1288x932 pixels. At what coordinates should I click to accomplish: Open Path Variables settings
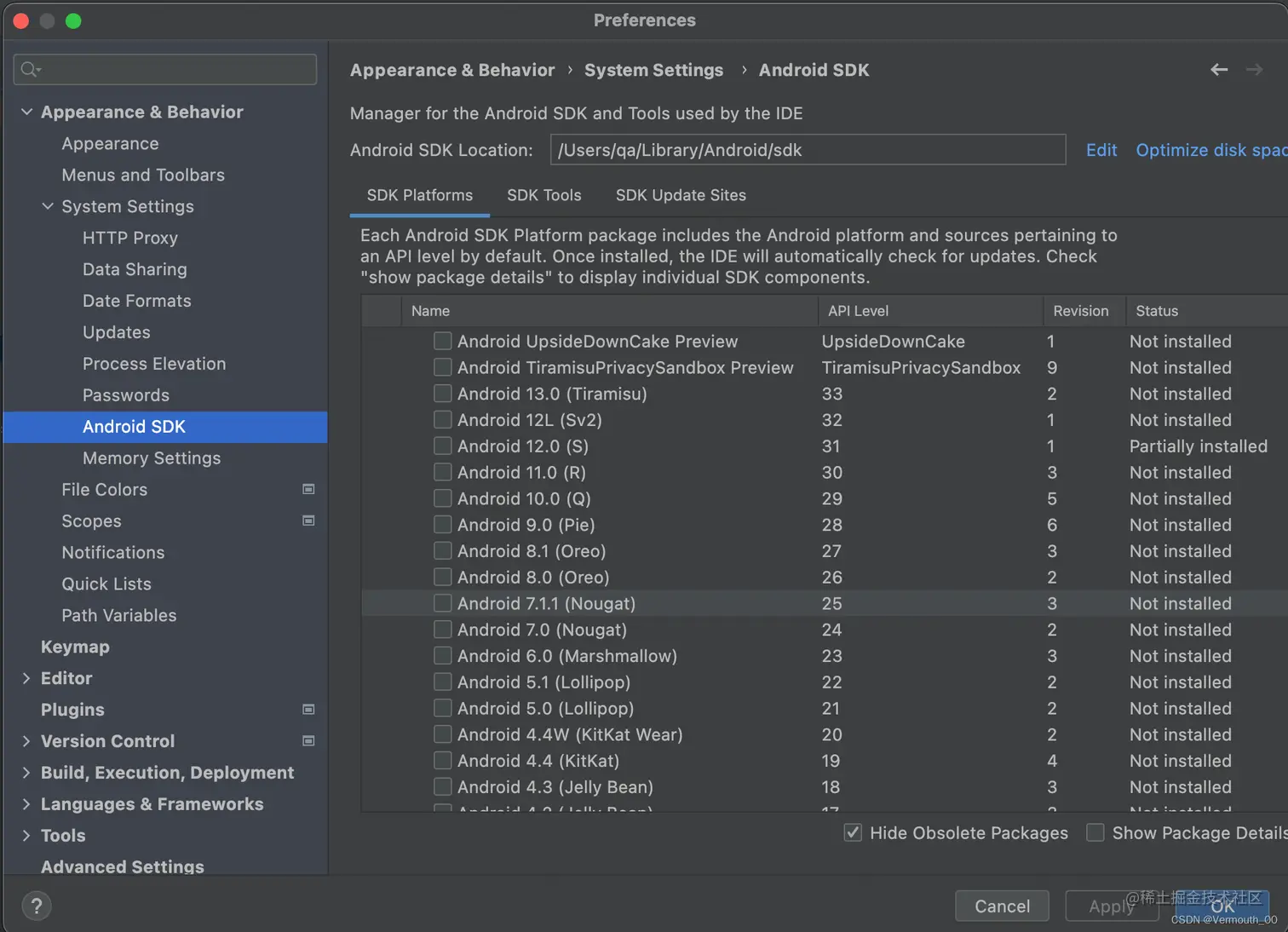point(119,615)
